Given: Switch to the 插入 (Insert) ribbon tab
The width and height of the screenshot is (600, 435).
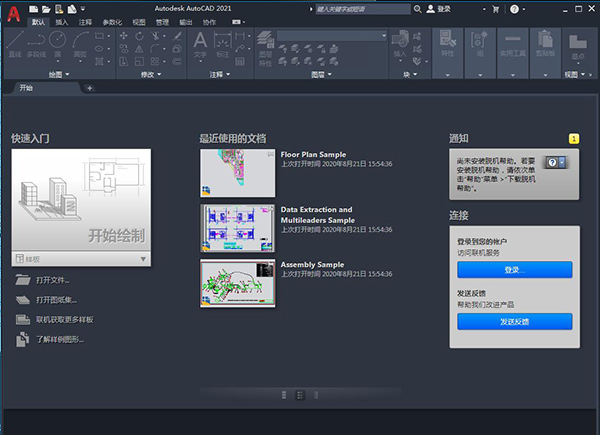Looking at the screenshot, I should 62,22.
